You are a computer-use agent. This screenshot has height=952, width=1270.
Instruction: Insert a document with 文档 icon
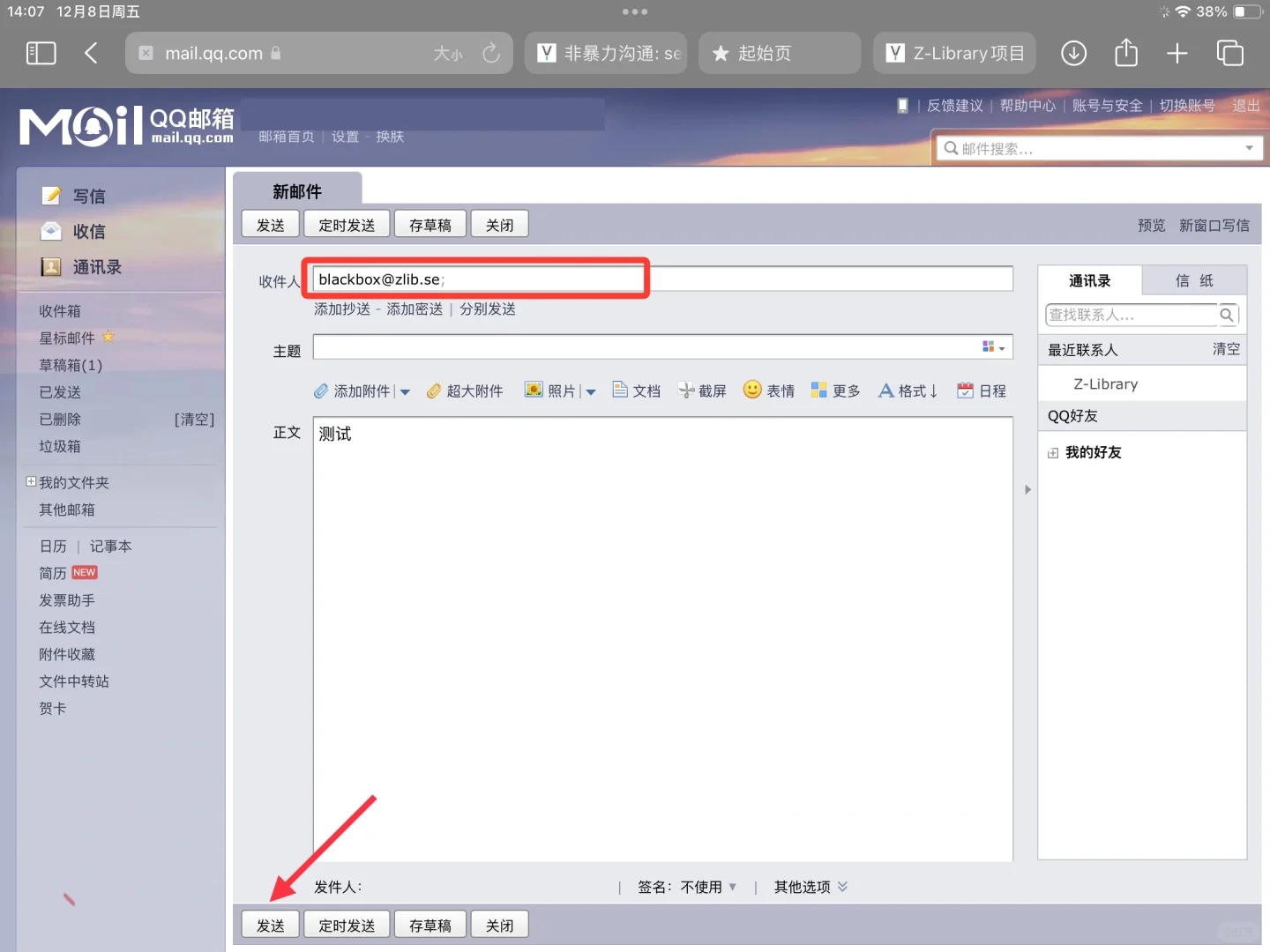(620, 390)
